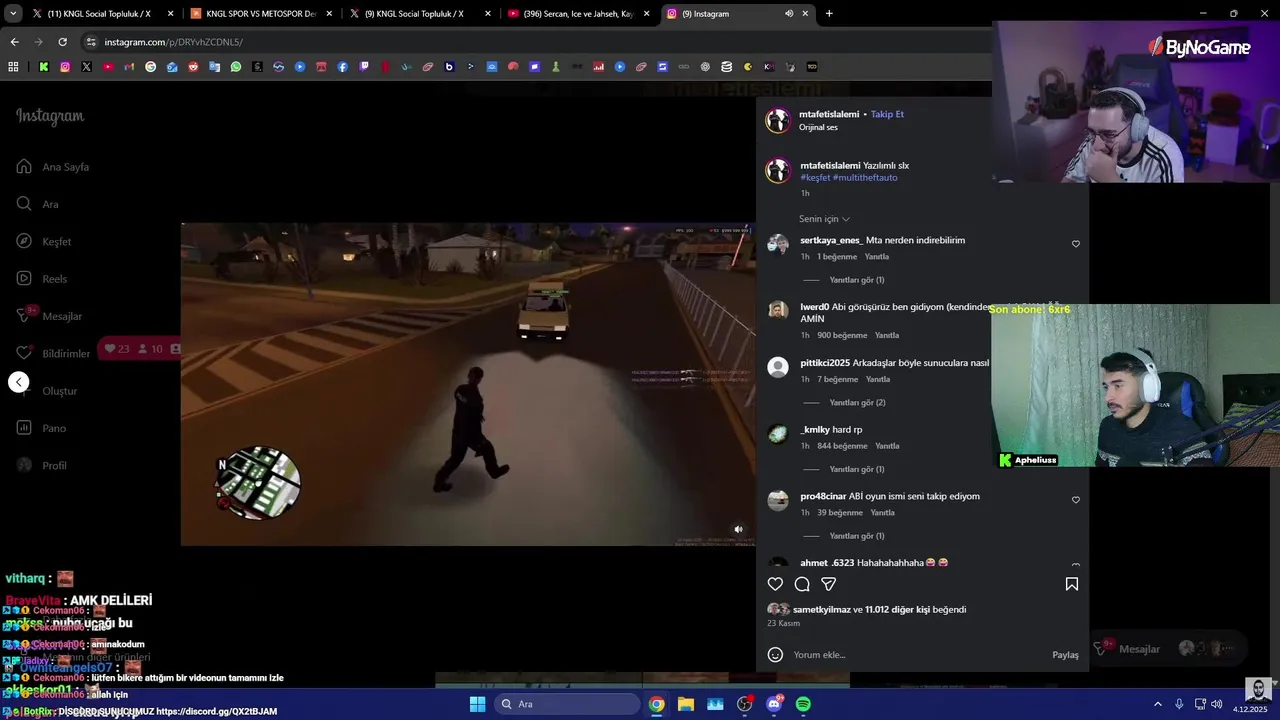Reply to _kmlky comment with Yanıtla
The width and height of the screenshot is (1280, 720).
(887, 446)
